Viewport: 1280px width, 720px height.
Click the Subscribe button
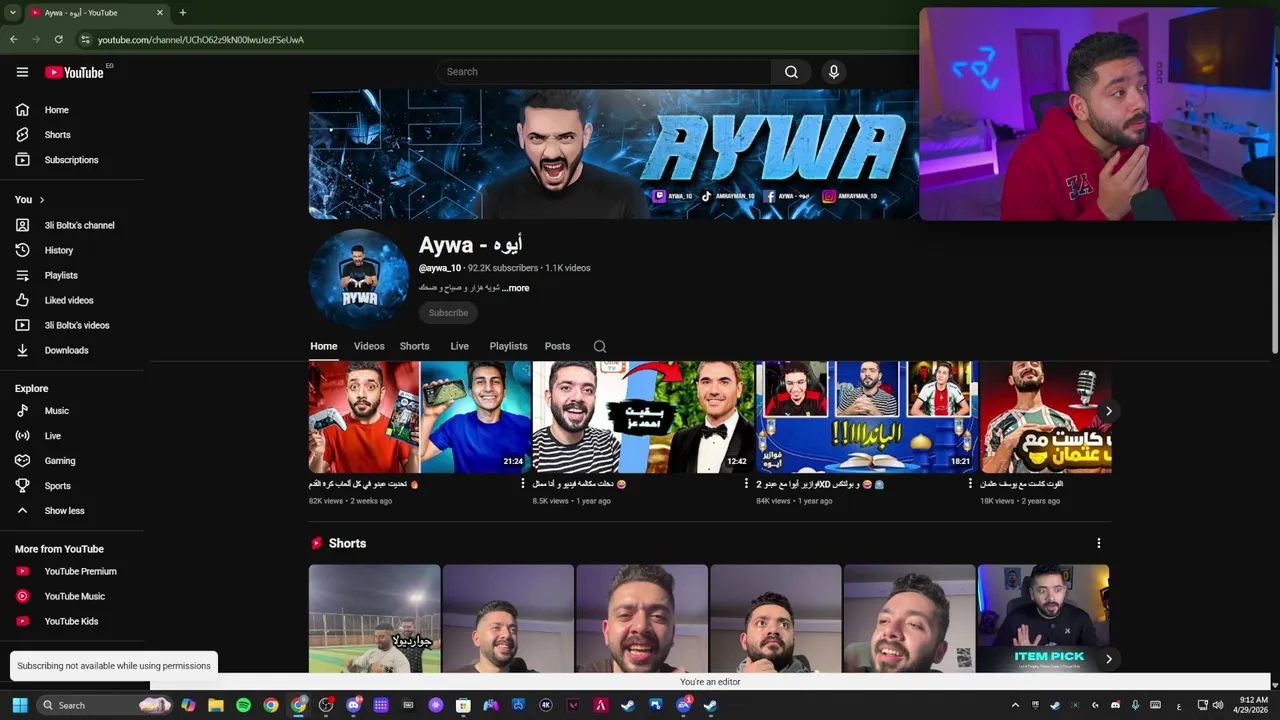point(448,313)
